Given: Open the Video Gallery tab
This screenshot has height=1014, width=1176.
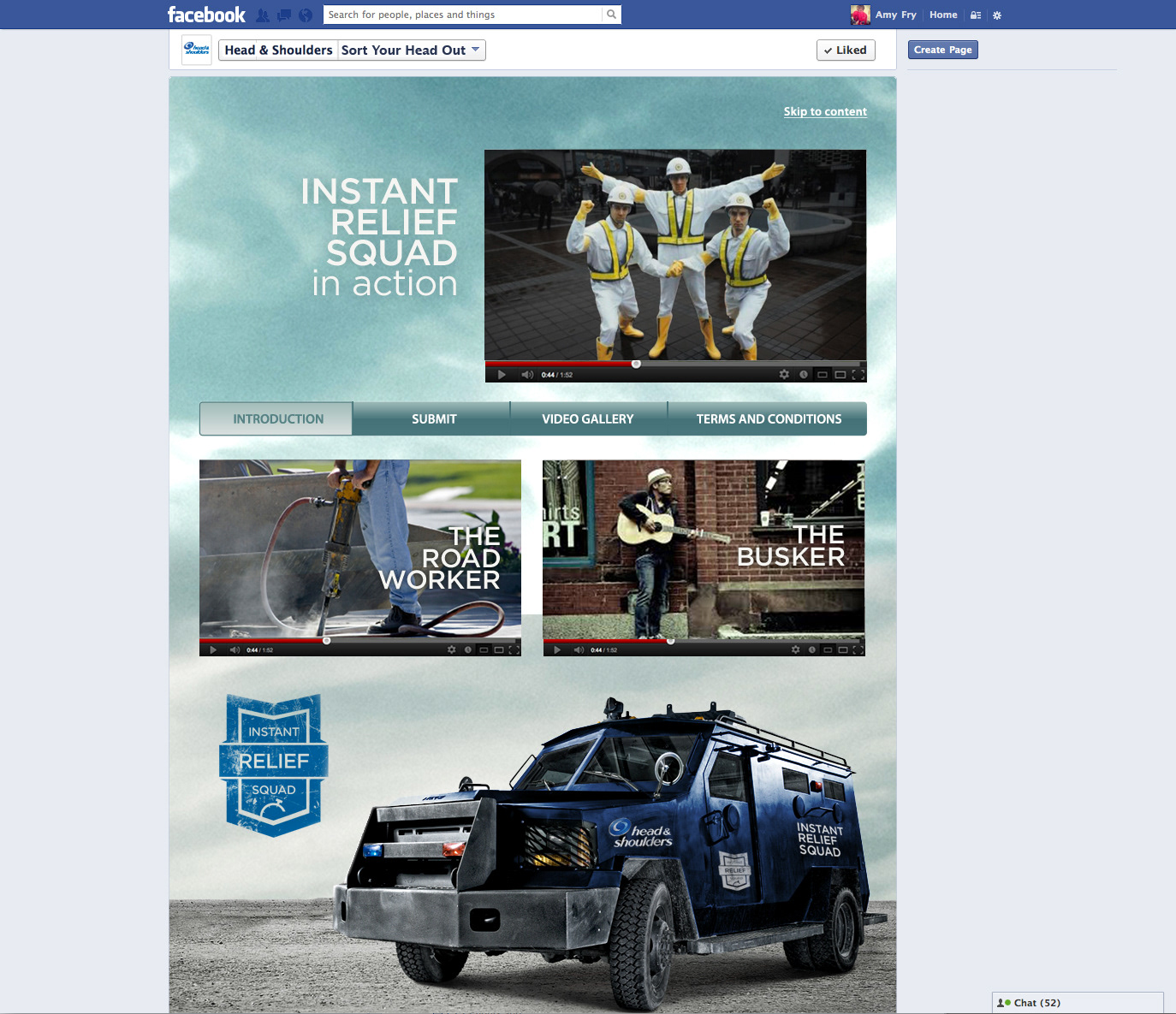Looking at the screenshot, I should pos(588,419).
